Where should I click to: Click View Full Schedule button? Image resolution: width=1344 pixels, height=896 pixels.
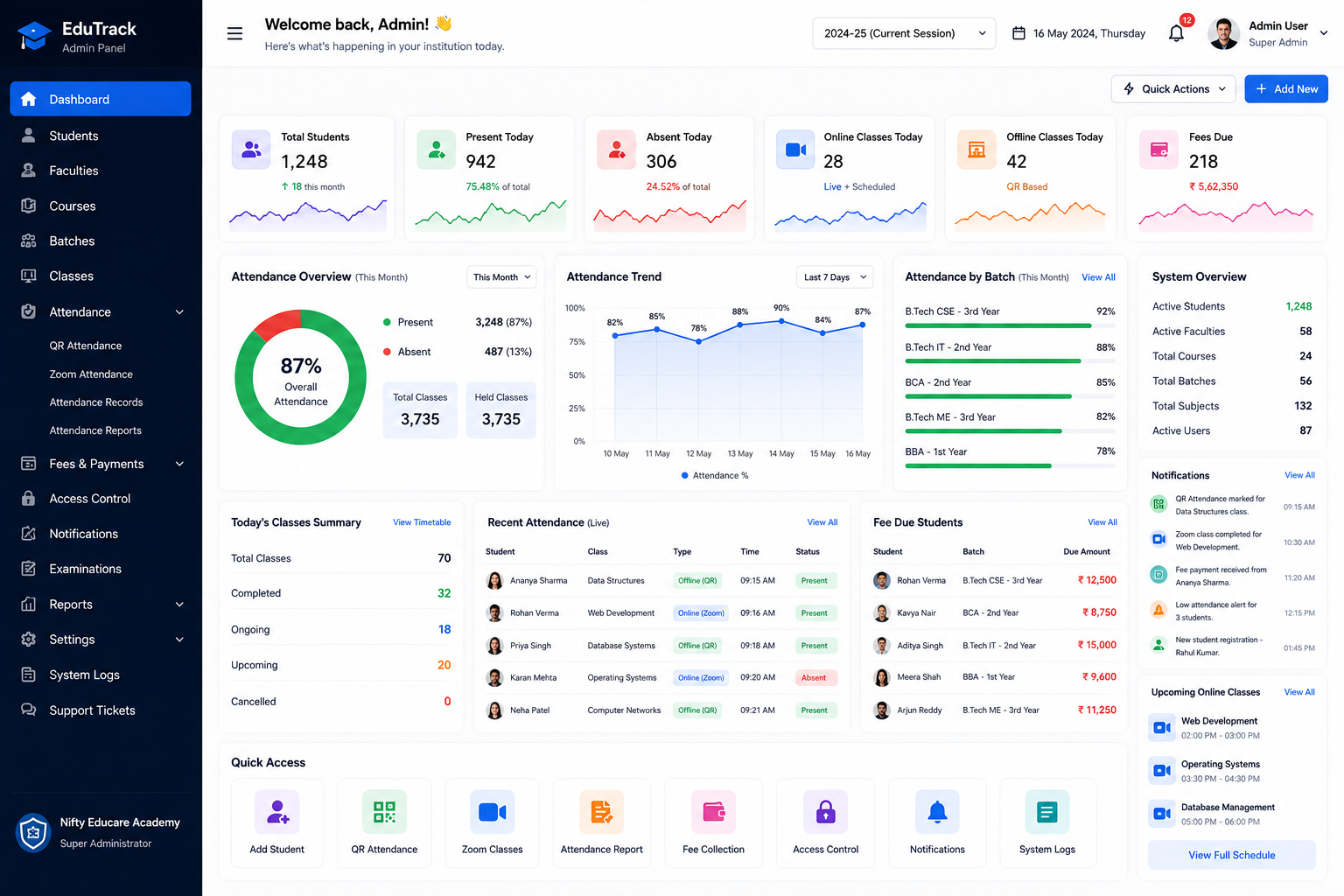point(1232,855)
